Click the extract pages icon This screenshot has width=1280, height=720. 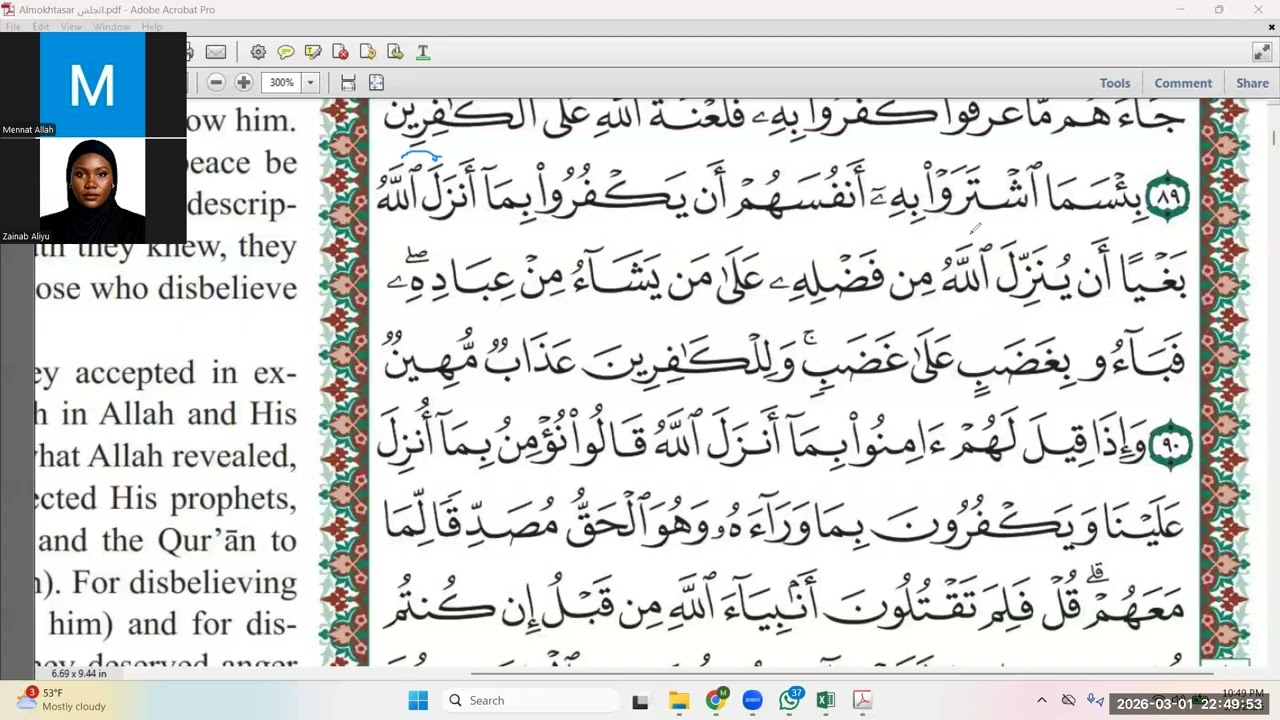tap(395, 52)
